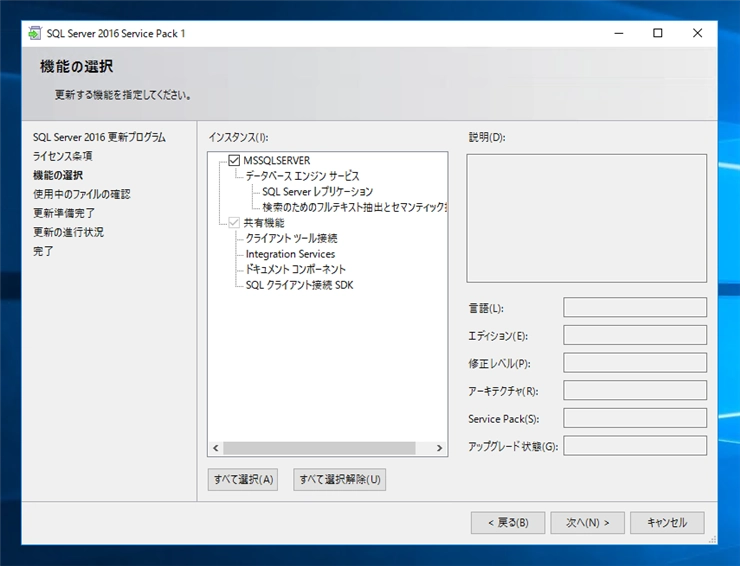Click the 共有機能 label in the tree

(x=264, y=223)
